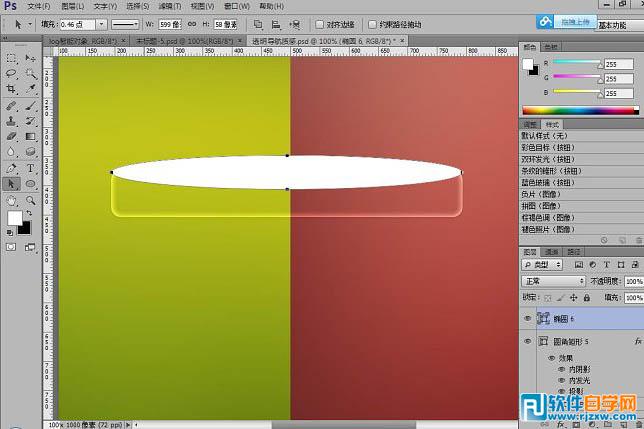Toggle visibility of 效果 group
This screenshot has height=429, width=644.
[x=552, y=358]
